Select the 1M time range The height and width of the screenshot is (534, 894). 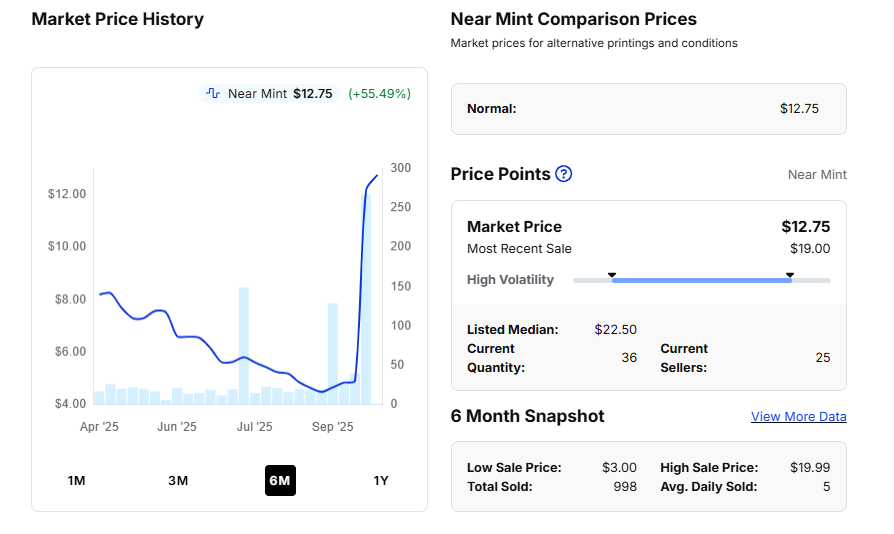pos(76,481)
